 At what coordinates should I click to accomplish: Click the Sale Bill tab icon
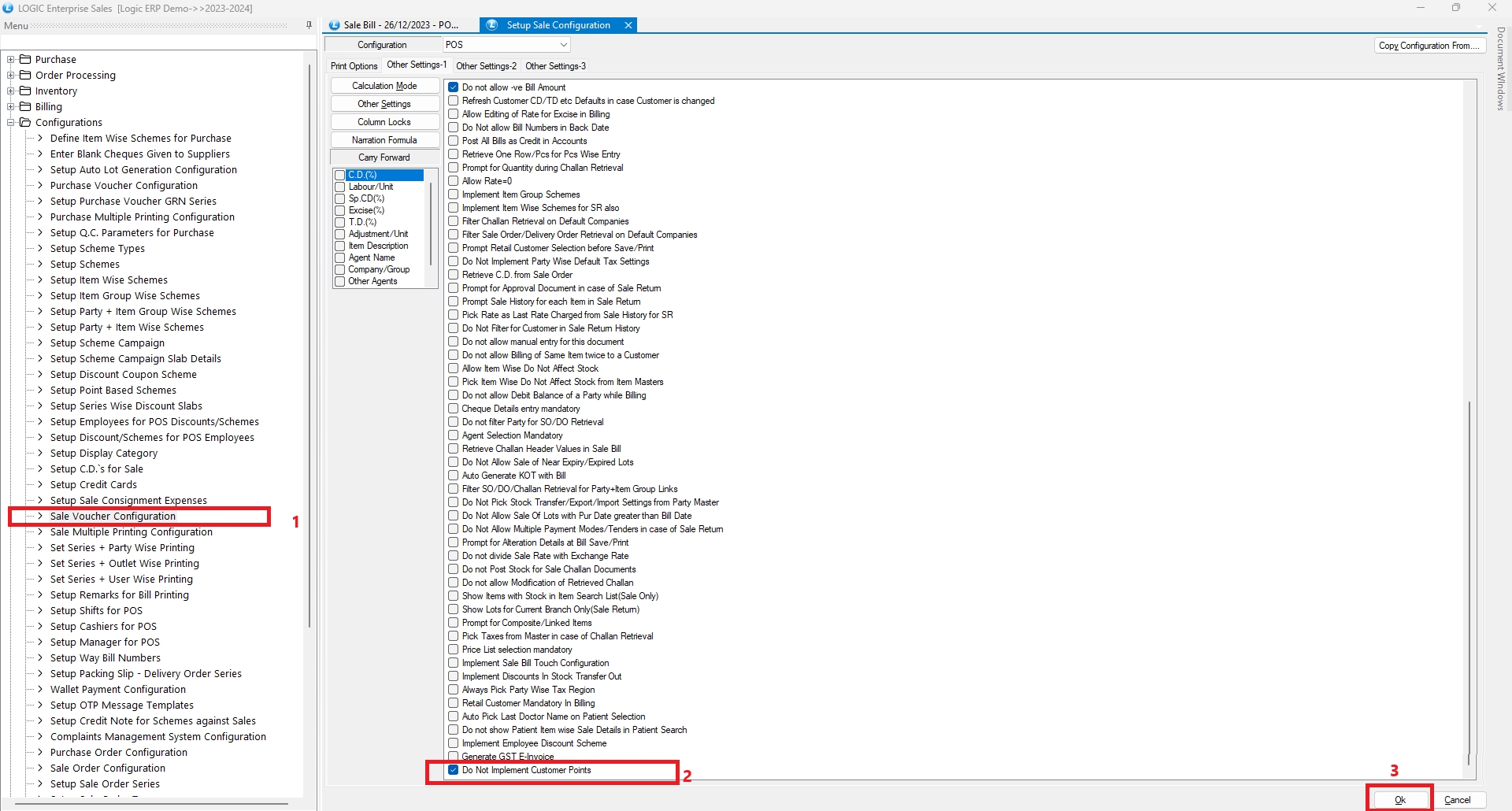[334, 25]
